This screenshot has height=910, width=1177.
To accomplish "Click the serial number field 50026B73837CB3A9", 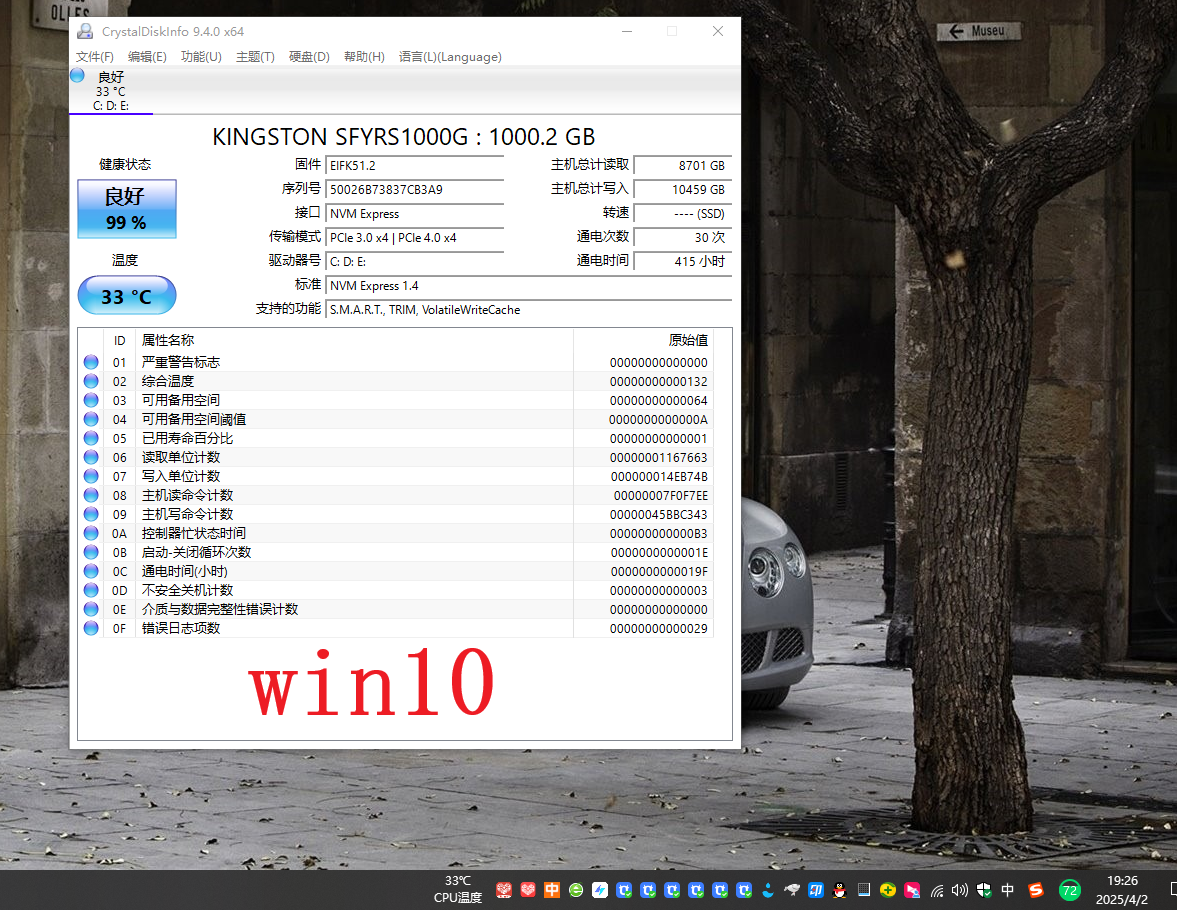I will pos(414,189).
